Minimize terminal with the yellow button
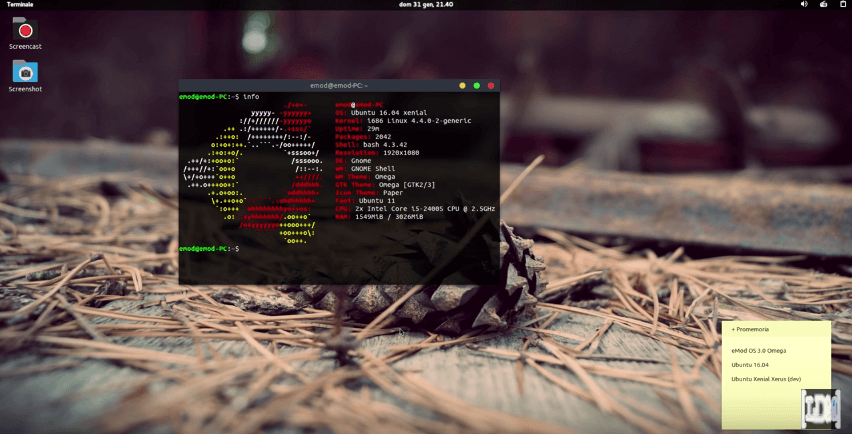Screen dimensions: 852x434 (x=462, y=85)
